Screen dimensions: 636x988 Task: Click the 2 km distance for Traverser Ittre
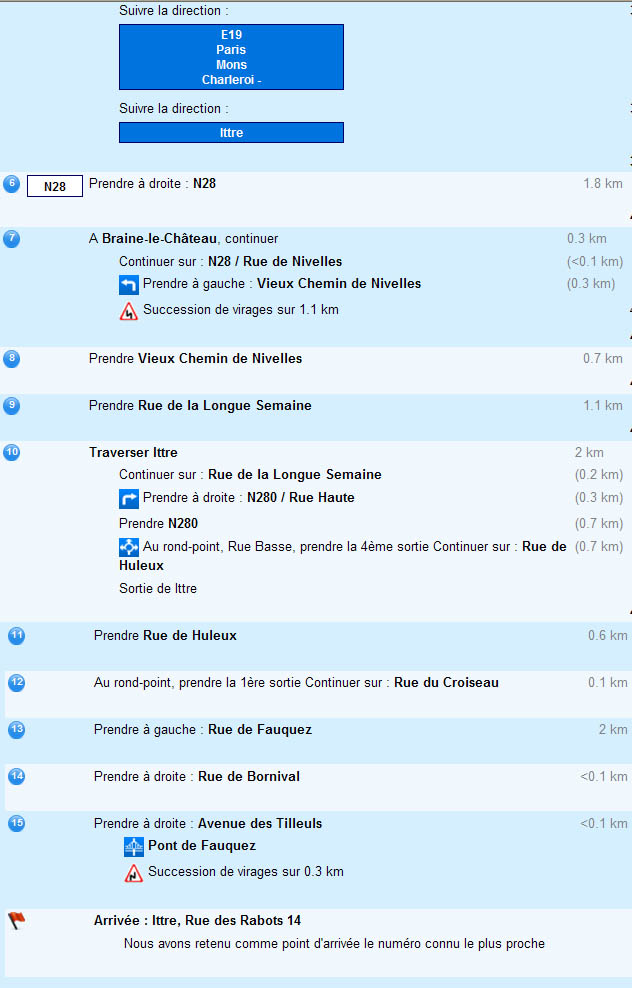point(589,452)
